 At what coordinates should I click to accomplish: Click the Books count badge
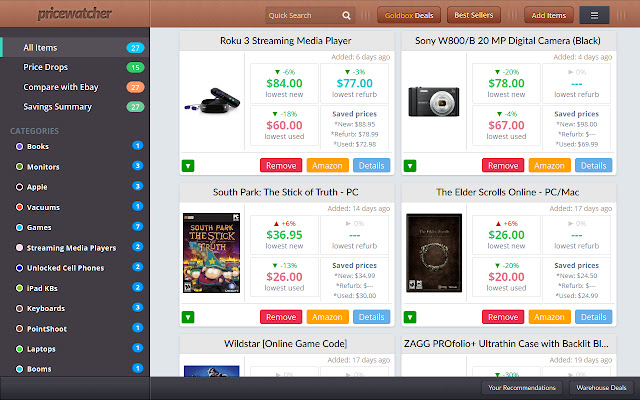pos(138,146)
